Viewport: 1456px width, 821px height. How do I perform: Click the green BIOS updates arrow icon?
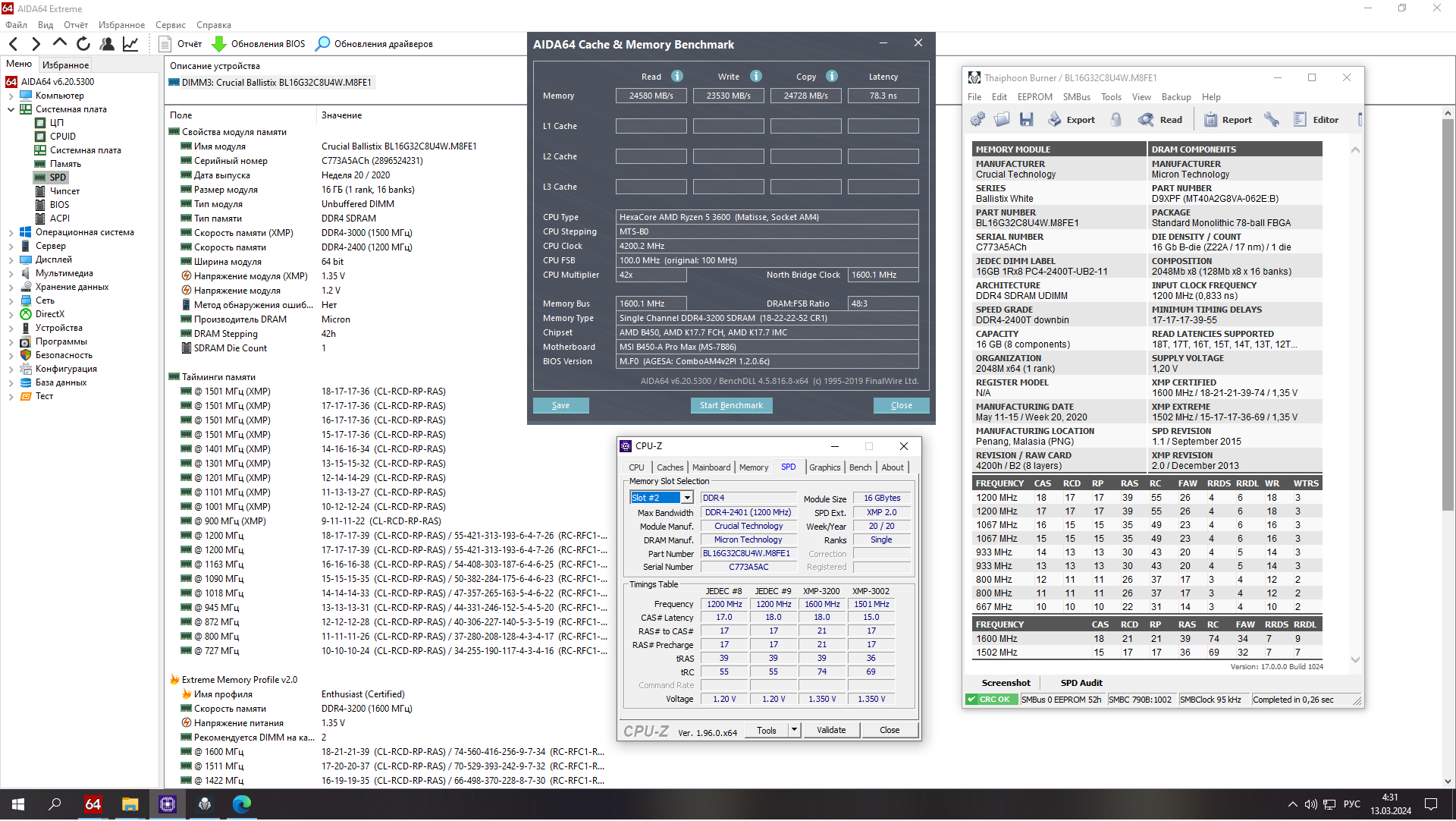pos(219,44)
